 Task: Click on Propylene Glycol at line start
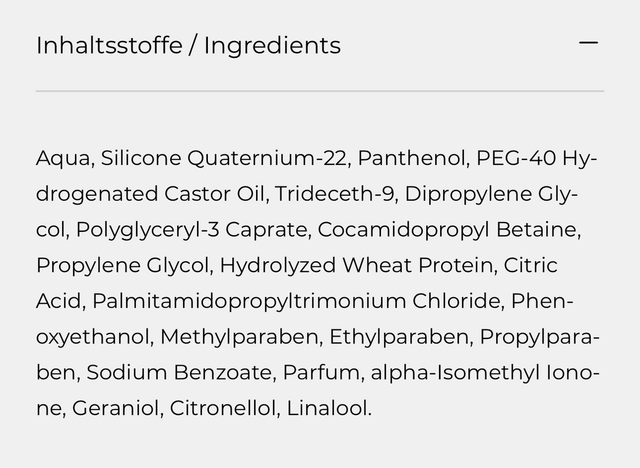click(122, 266)
